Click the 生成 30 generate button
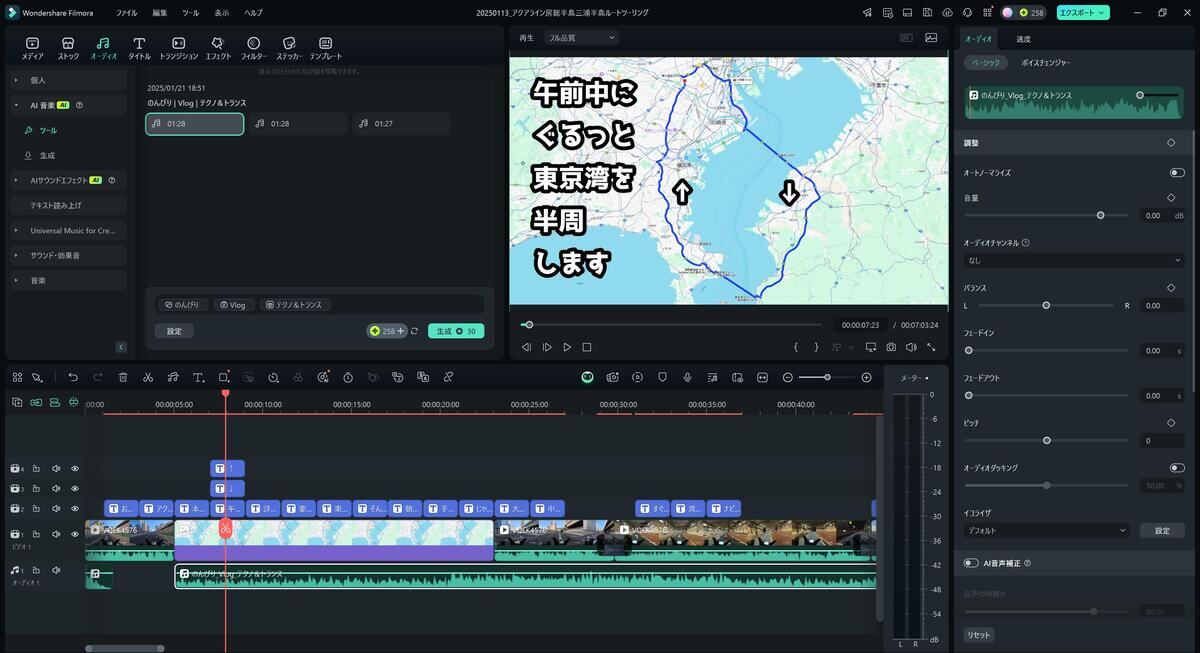1200x653 pixels. point(456,331)
